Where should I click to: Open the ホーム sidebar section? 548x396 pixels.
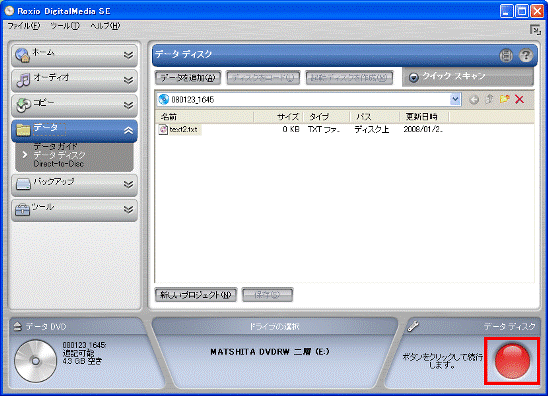pos(74,55)
